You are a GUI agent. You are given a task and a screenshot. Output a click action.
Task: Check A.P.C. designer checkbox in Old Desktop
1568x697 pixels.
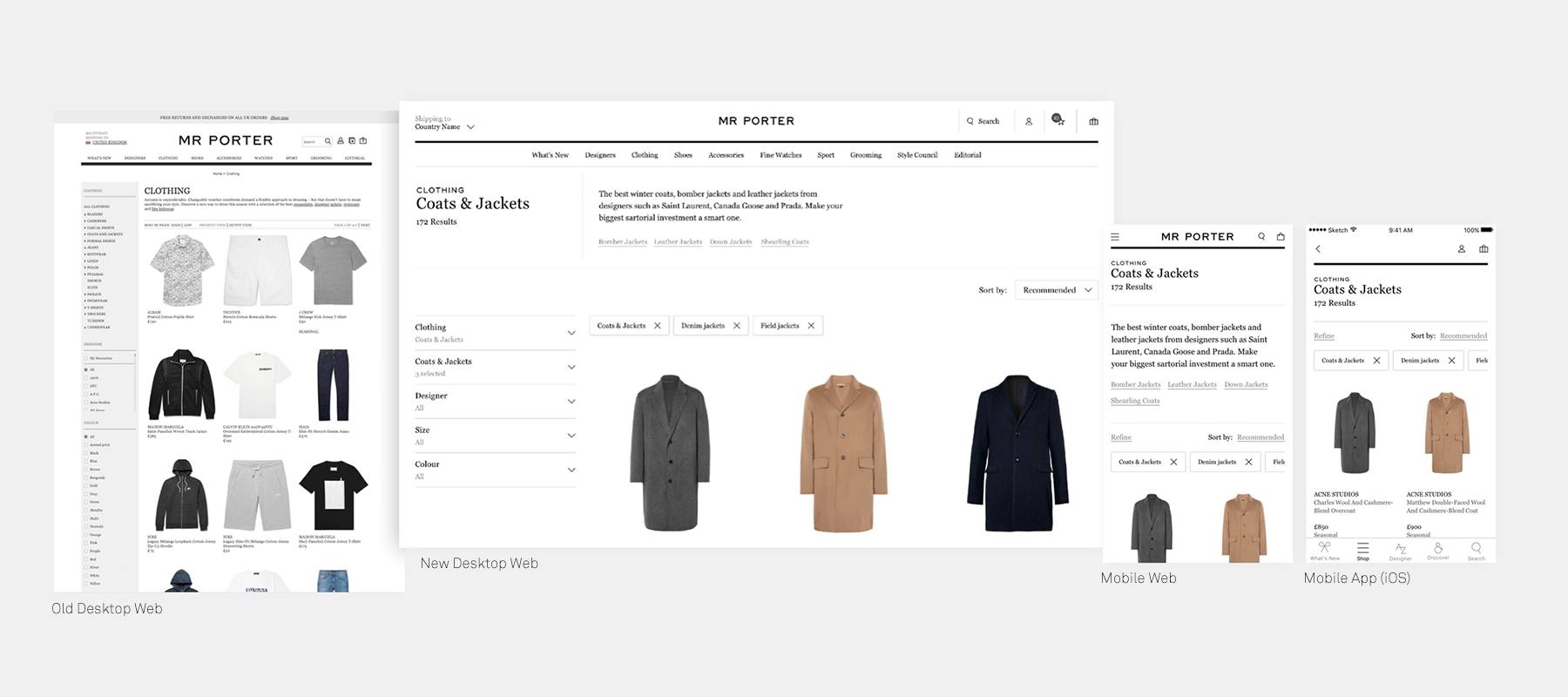86,394
